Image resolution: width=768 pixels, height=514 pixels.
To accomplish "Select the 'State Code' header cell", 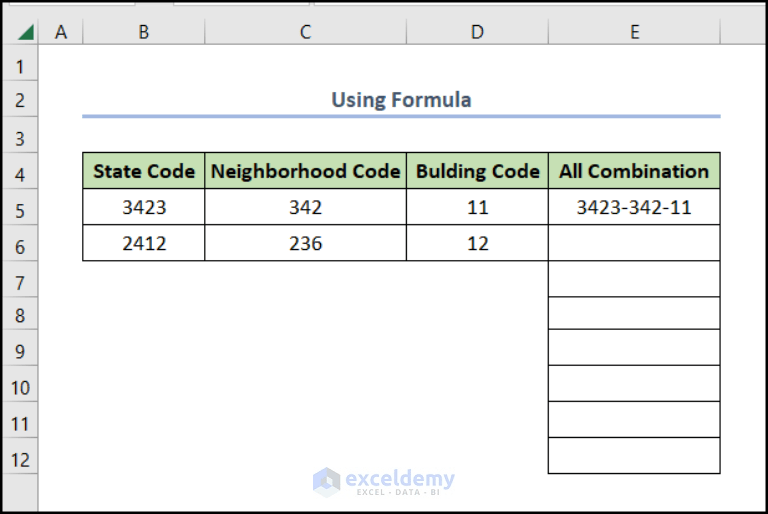I will (x=144, y=171).
